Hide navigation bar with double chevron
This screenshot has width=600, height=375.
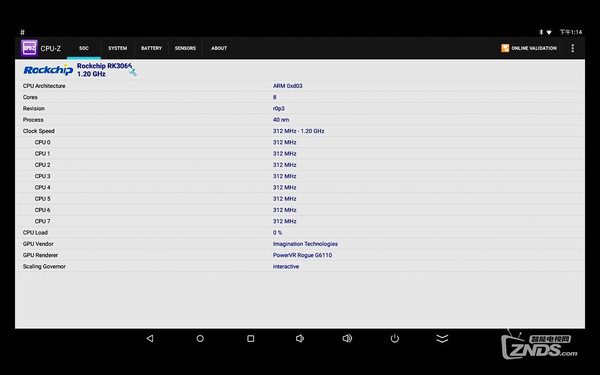pyautogui.click(x=442, y=338)
